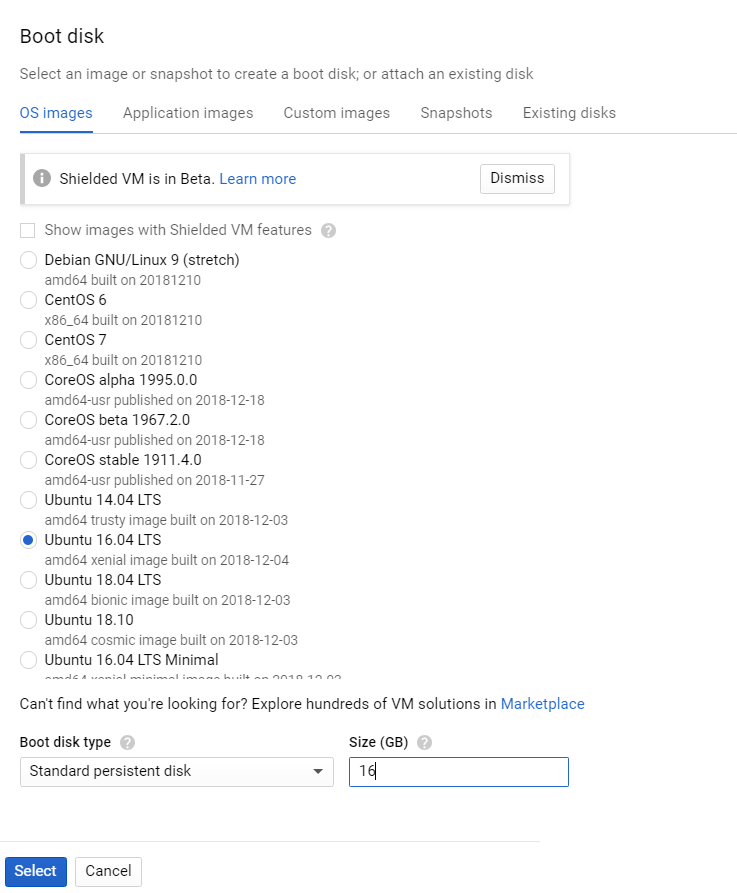Viewport: 737px width, 893px height.
Task: Click the Learn more link
Action: pyautogui.click(x=257, y=179)
